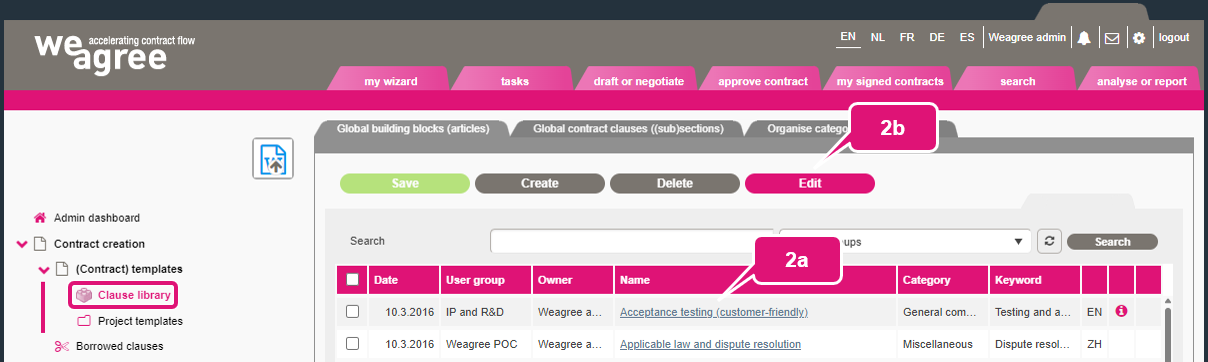Sort by the Category column header

[x=942, y=280]
